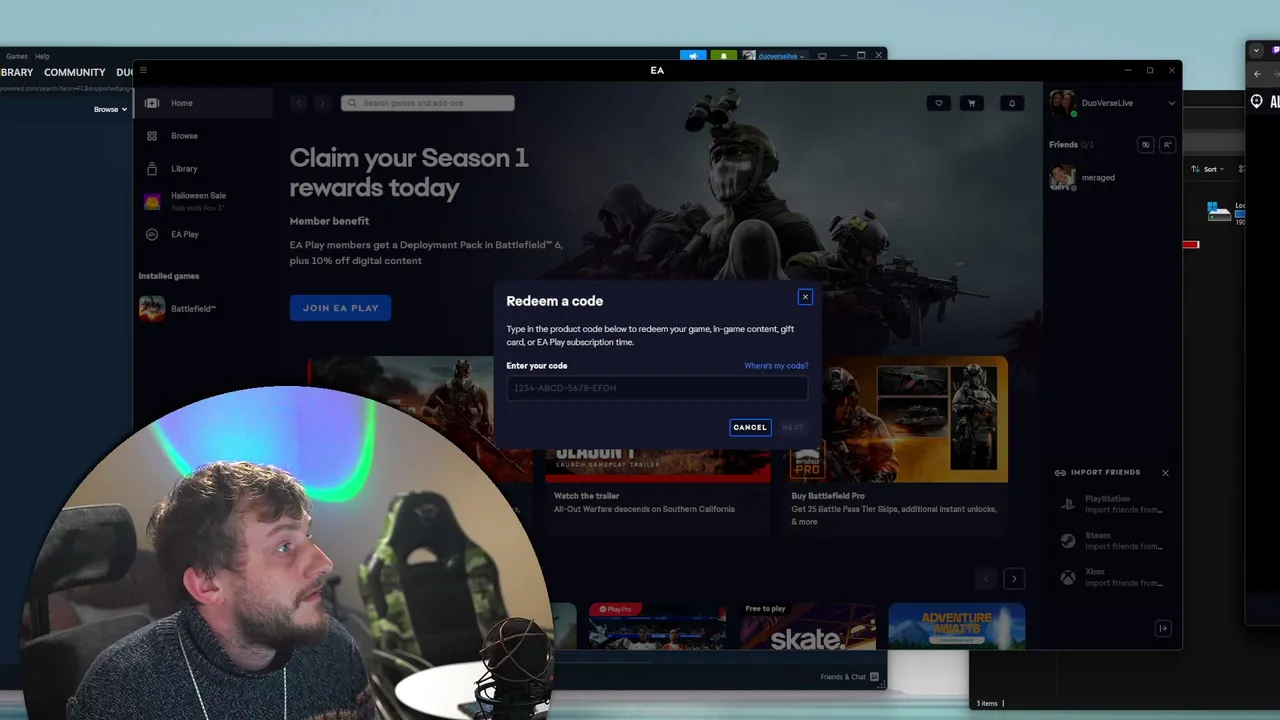Click the add friend icon
The image size is (1280, 720).
click(x=1167, y=145)
